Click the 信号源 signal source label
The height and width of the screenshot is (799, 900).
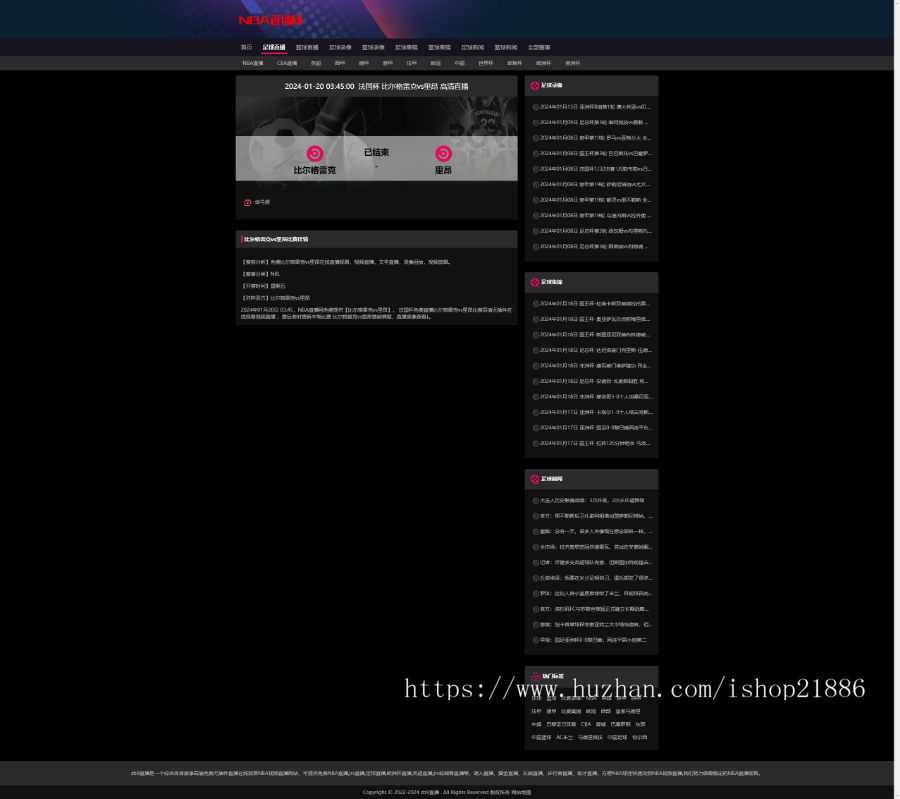pyautogui.click(x=262, y=203)
